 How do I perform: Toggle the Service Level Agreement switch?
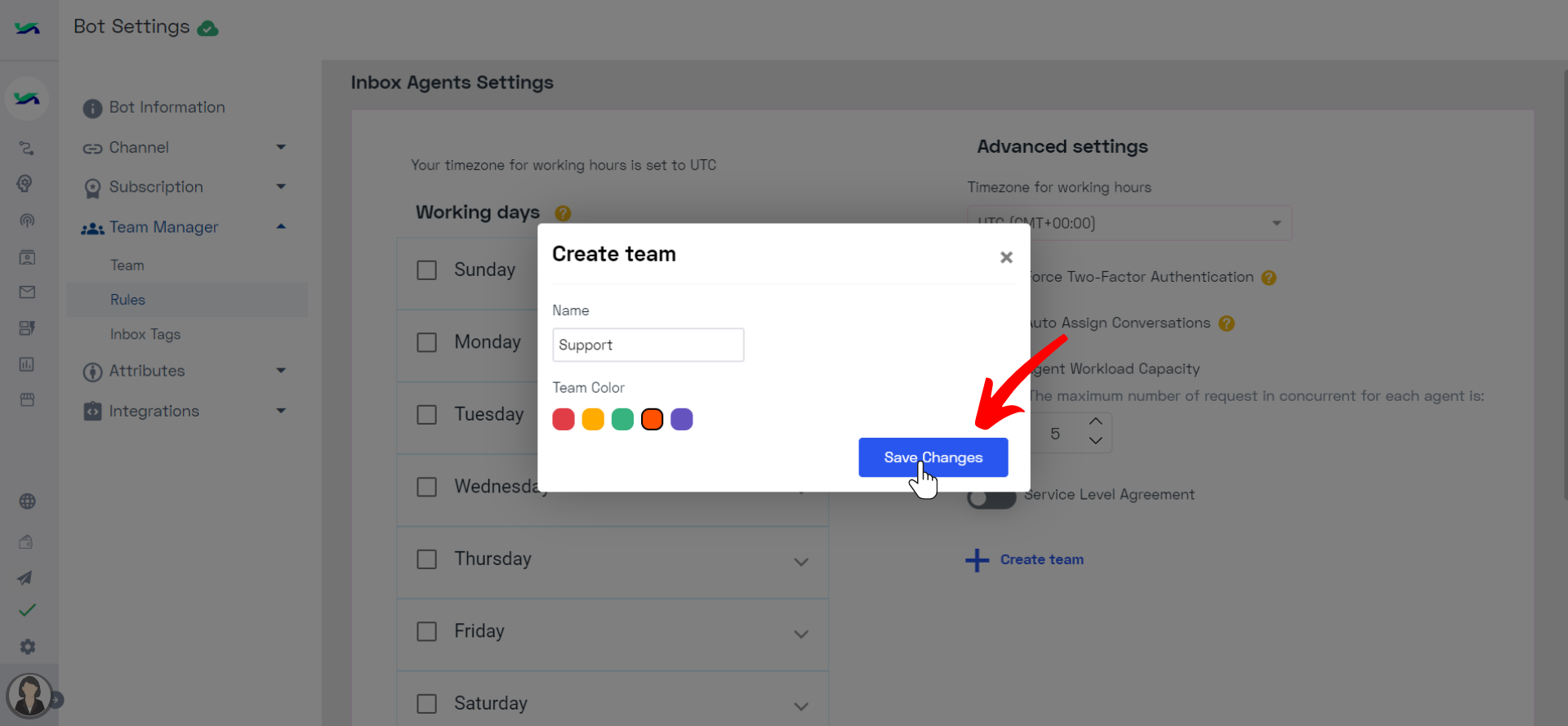[991, 497]
